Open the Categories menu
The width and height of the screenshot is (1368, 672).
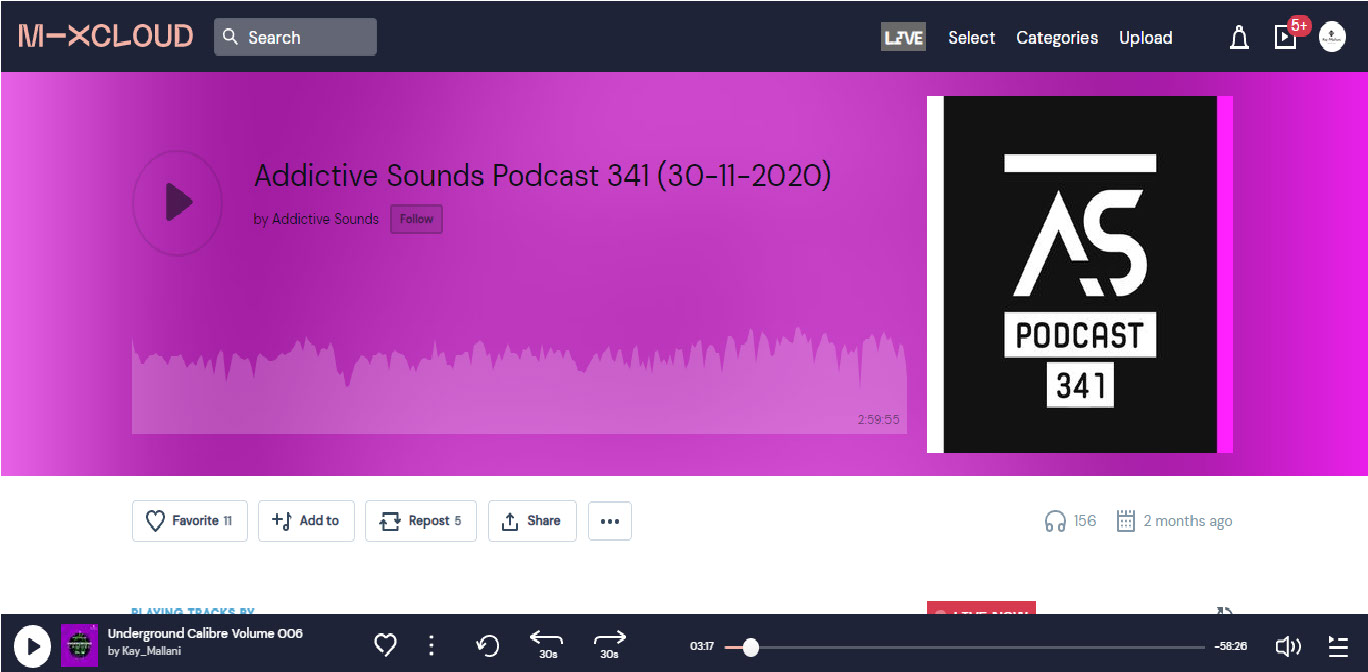coord(1057,38)
